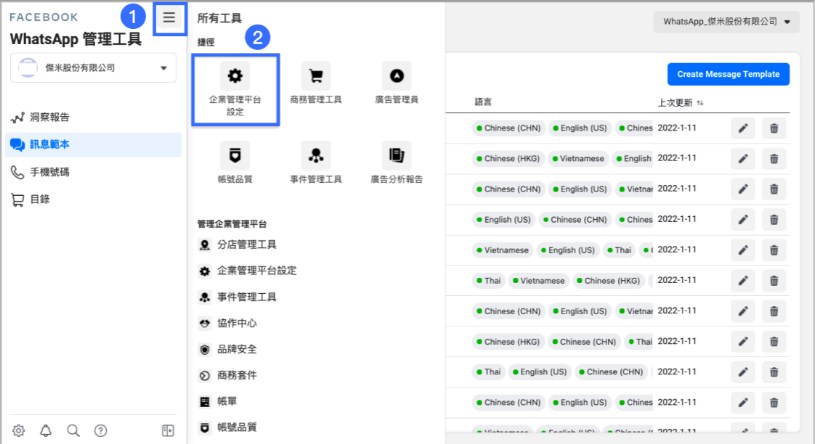Screen dimensions: 815x444
Task: Open 商務管理工具 shopping cart shortcut
Action: tap(316, 84)
